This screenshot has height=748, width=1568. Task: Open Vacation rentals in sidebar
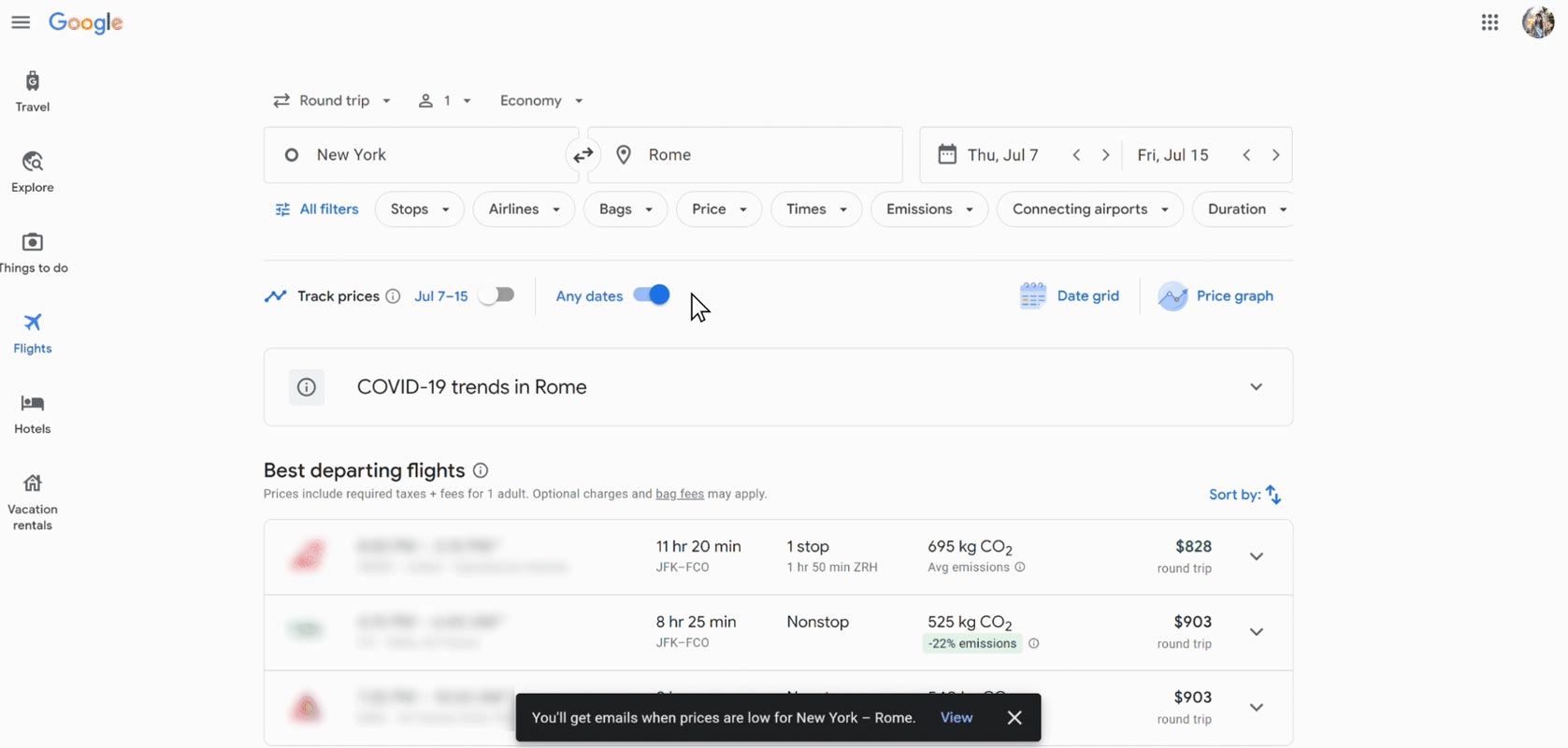(x=33, y=502)
